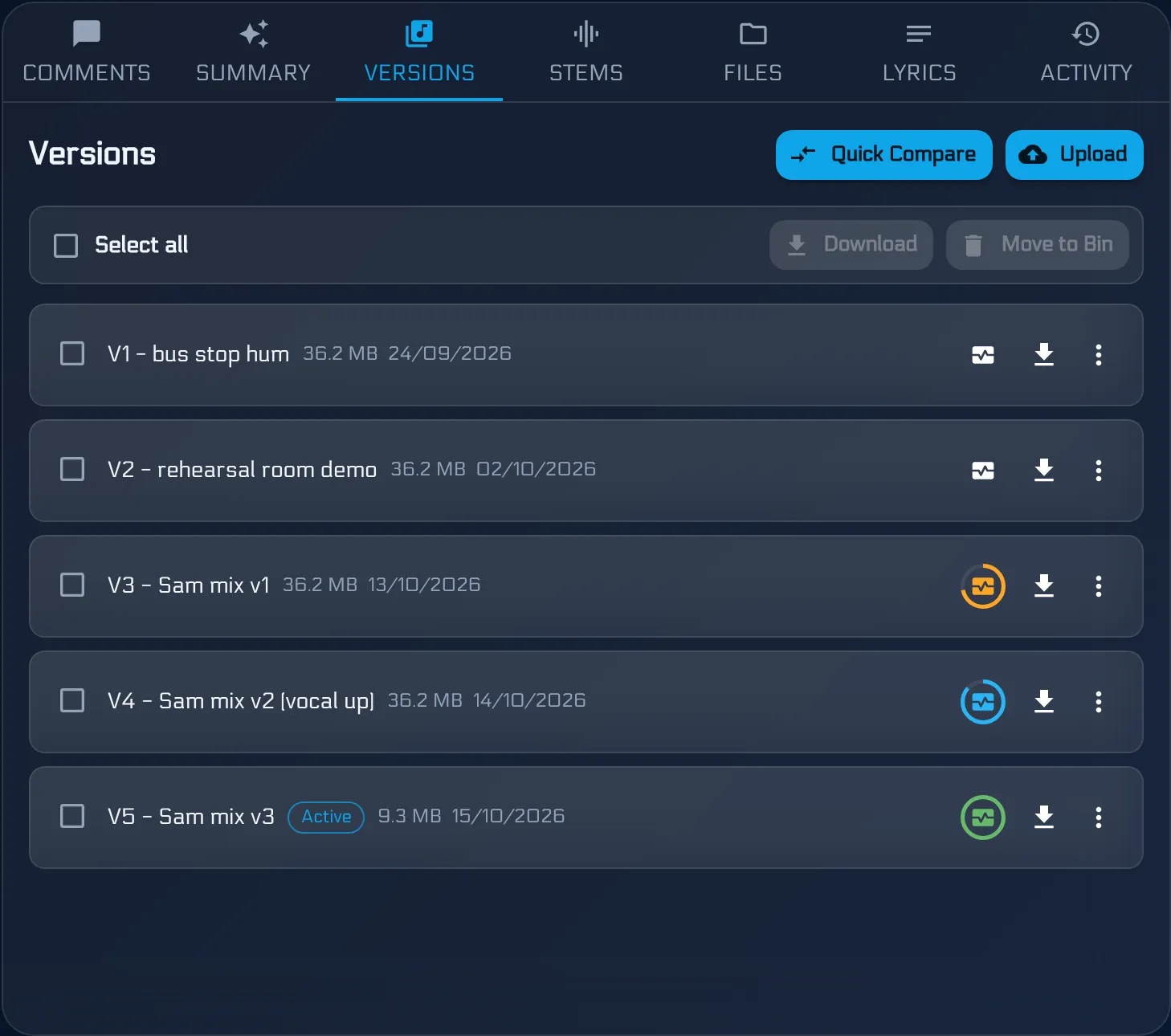The height and width of the screenshot is (1036, 1171).
Task: Click the V2 - rehearsal room demo title
Action: [242, 470]
